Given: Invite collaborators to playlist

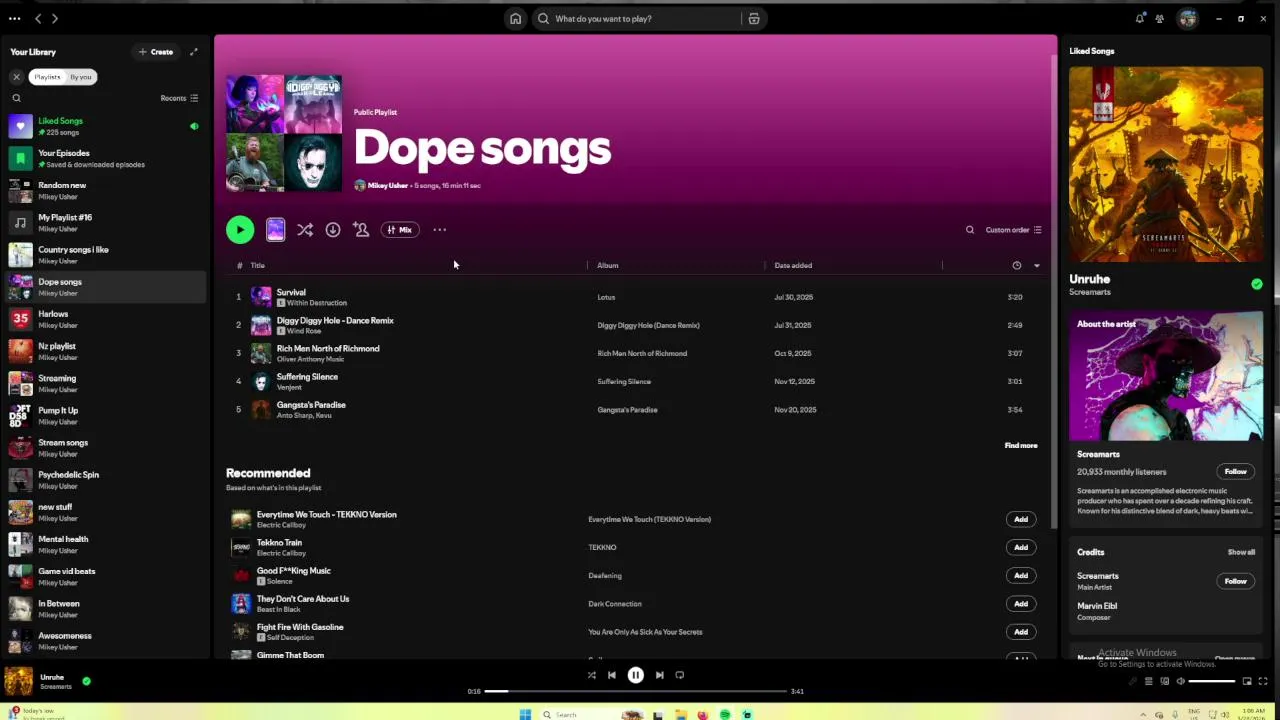Looking at the screenshot, I should pos(361,230).
